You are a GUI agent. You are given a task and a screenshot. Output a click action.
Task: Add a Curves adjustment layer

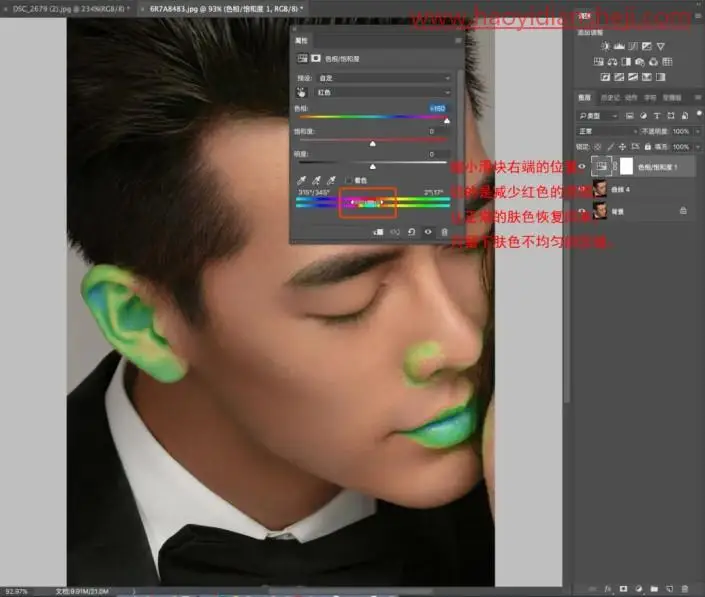pyautogui.click(x=633, y=46)
